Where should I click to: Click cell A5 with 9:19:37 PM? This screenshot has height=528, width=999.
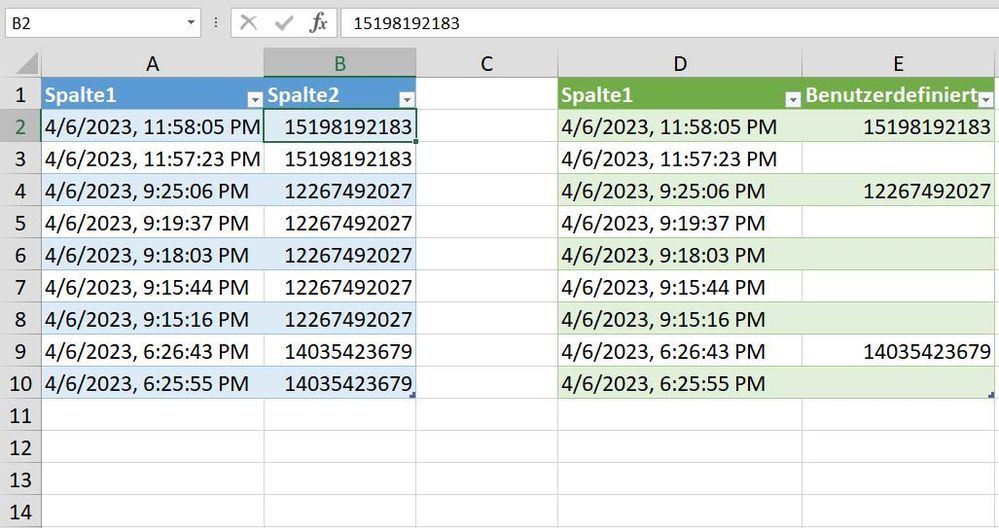pyautogui.click(x=152, y=223)
